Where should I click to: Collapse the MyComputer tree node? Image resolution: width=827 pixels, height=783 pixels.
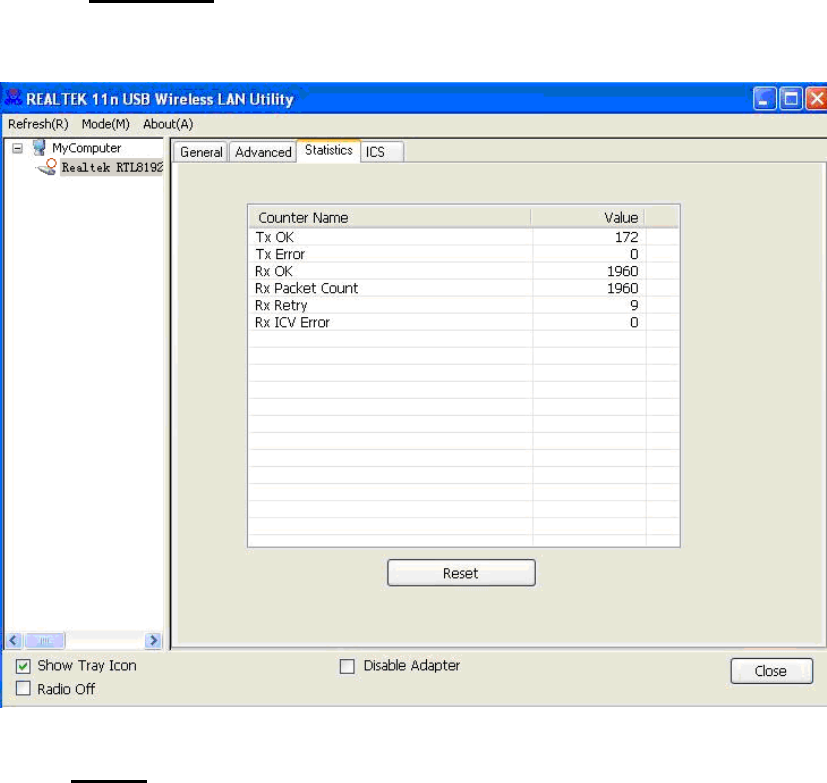pyautogui.click(x=17, y=148)
